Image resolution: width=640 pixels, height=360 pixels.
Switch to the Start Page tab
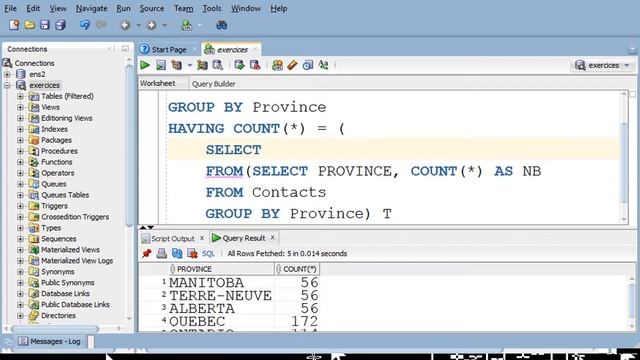(x=169, y=49)
